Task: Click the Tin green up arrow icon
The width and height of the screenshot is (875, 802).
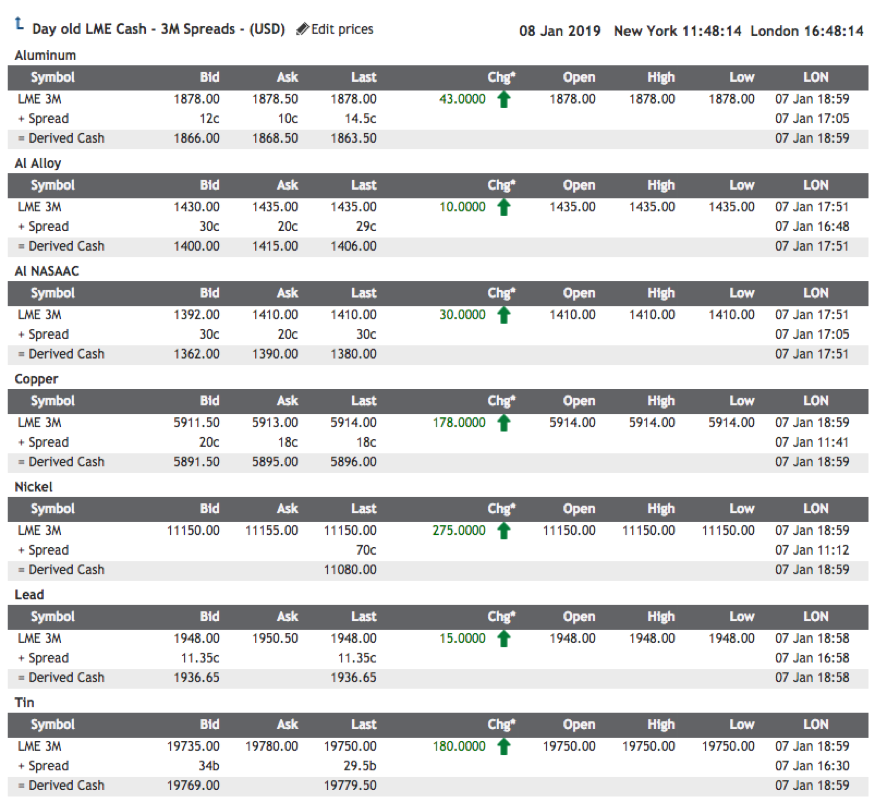Action: point(503,747)
